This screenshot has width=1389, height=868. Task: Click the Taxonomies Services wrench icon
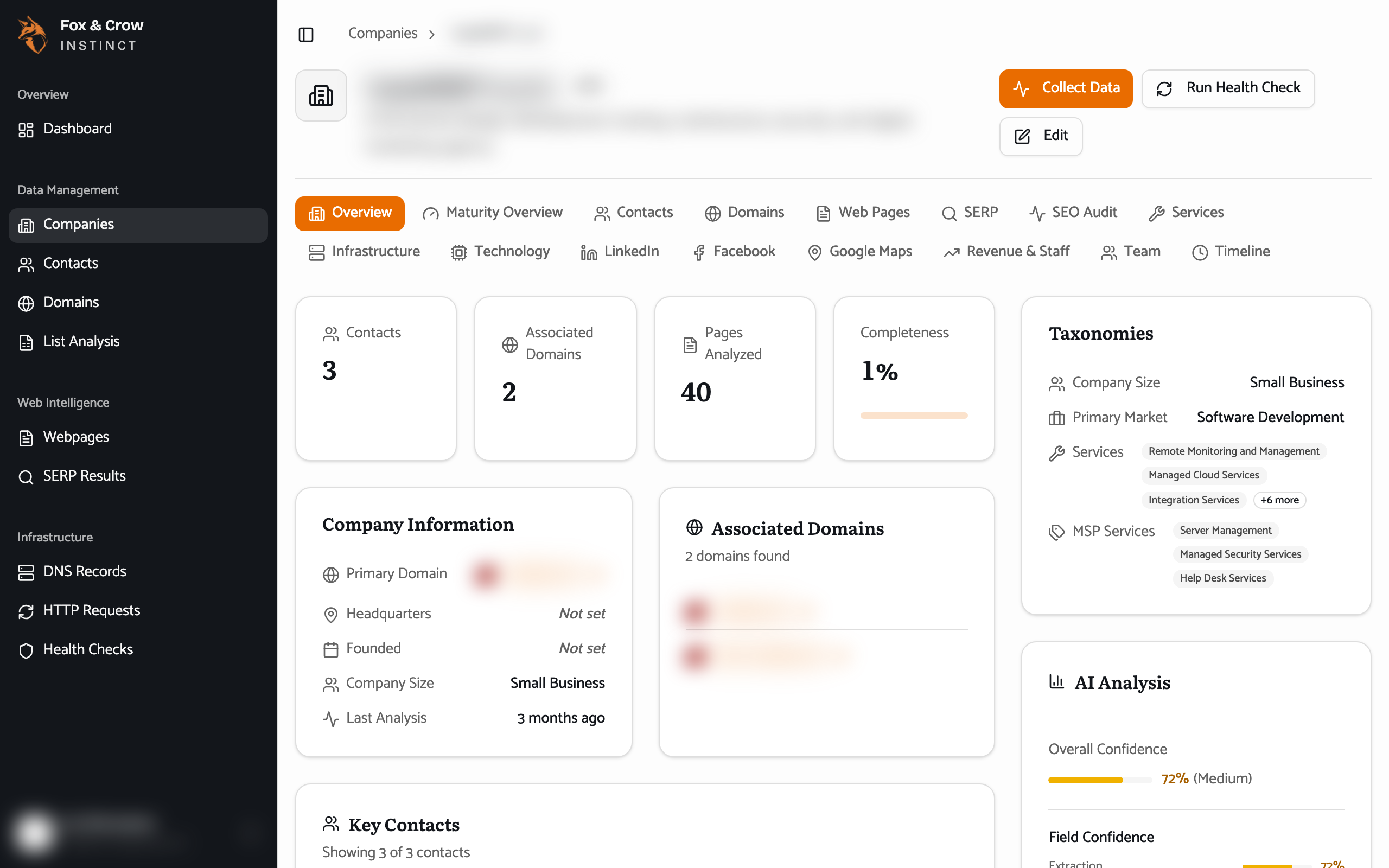tap(1057, 453)
